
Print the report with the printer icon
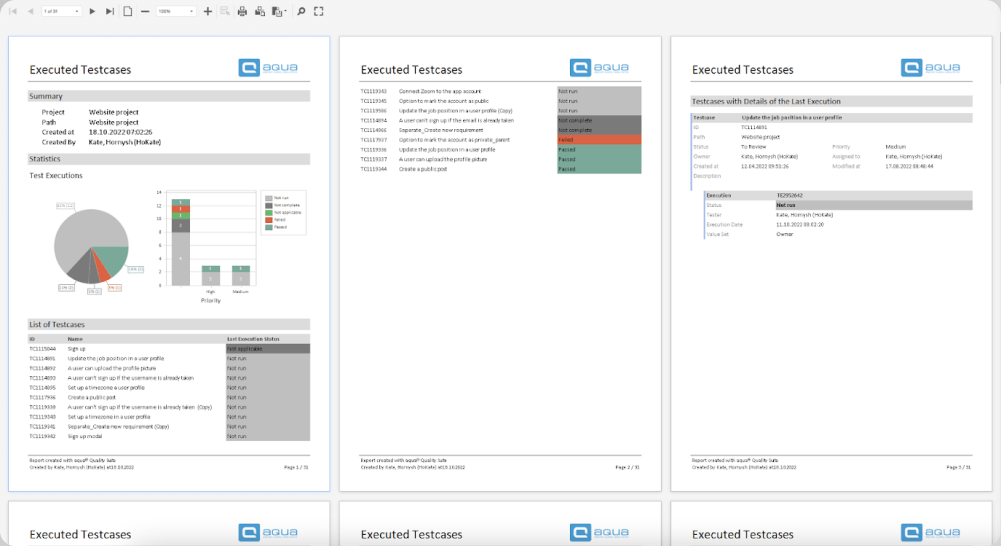pyautogui.click(x=242, y=11)
